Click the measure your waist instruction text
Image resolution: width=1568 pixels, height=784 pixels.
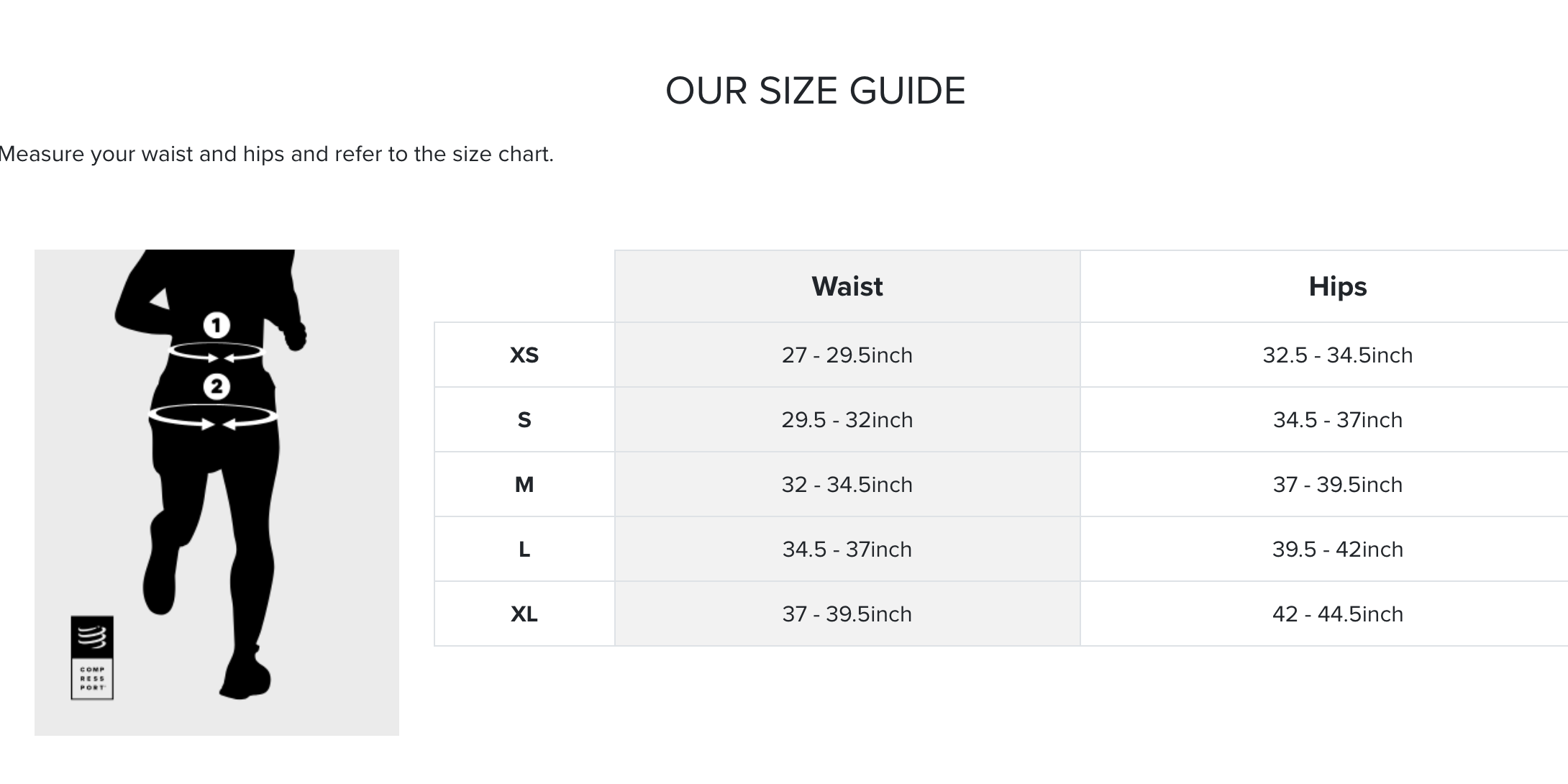point(276,154)
